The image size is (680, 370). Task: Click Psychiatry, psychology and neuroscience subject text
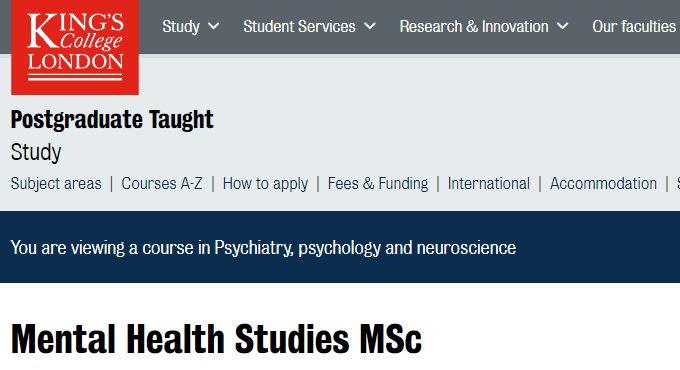pyautogui.click(x=365, y=248)
